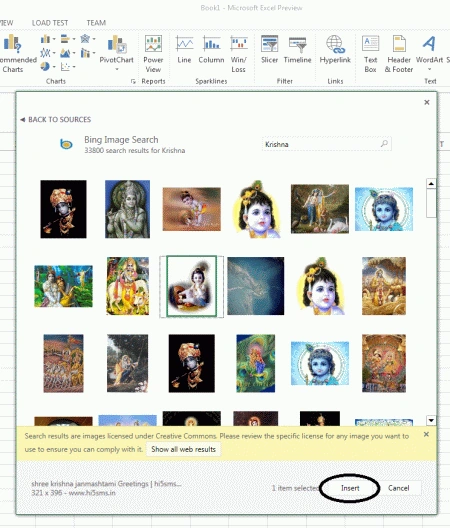Select peacock feather Krishna thumbnail
This screenshot has height=528, width=450.
pyautogui.click(x=256, y=363)
